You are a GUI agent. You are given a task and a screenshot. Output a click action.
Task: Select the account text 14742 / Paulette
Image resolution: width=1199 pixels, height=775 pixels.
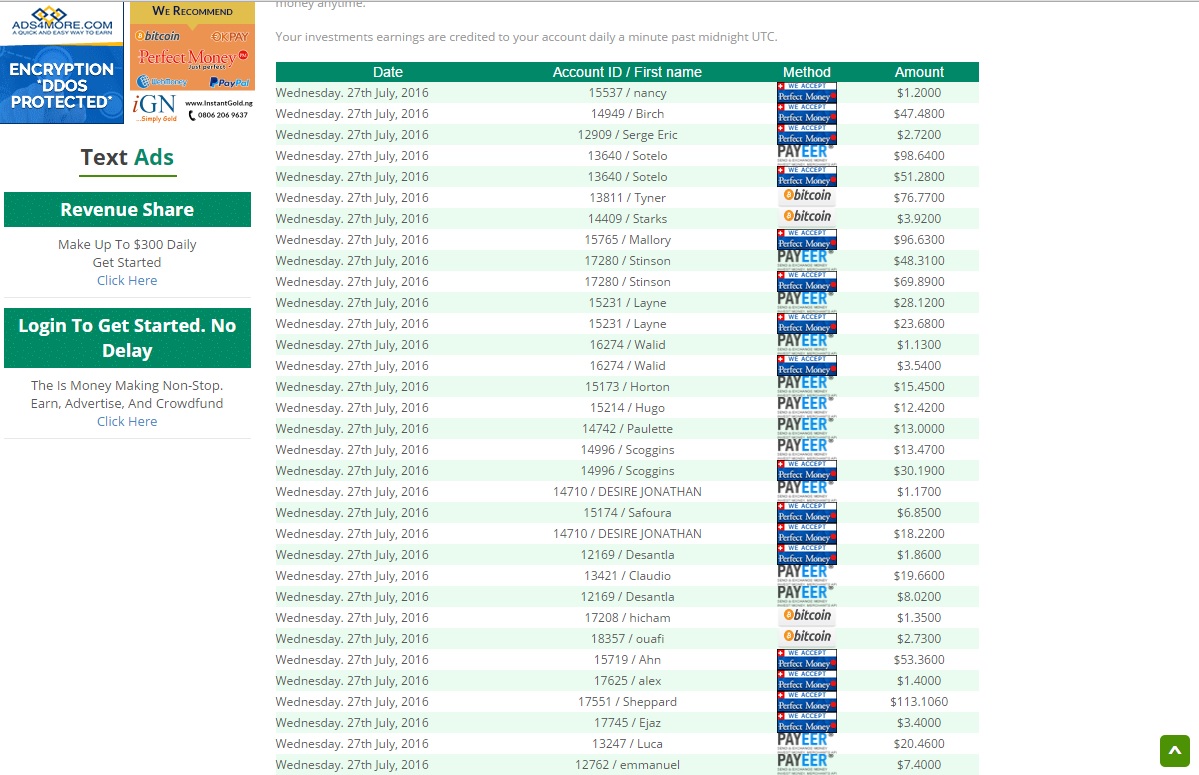click(x=627, y=429)
